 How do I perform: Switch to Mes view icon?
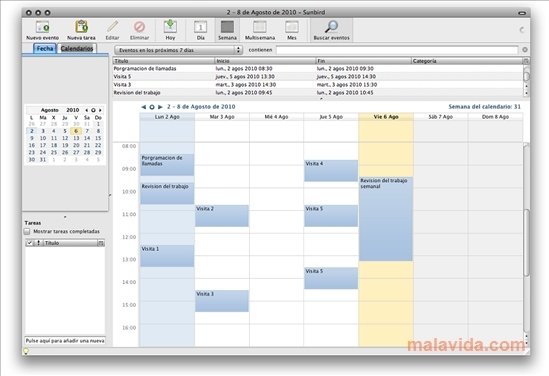[292, 27]
